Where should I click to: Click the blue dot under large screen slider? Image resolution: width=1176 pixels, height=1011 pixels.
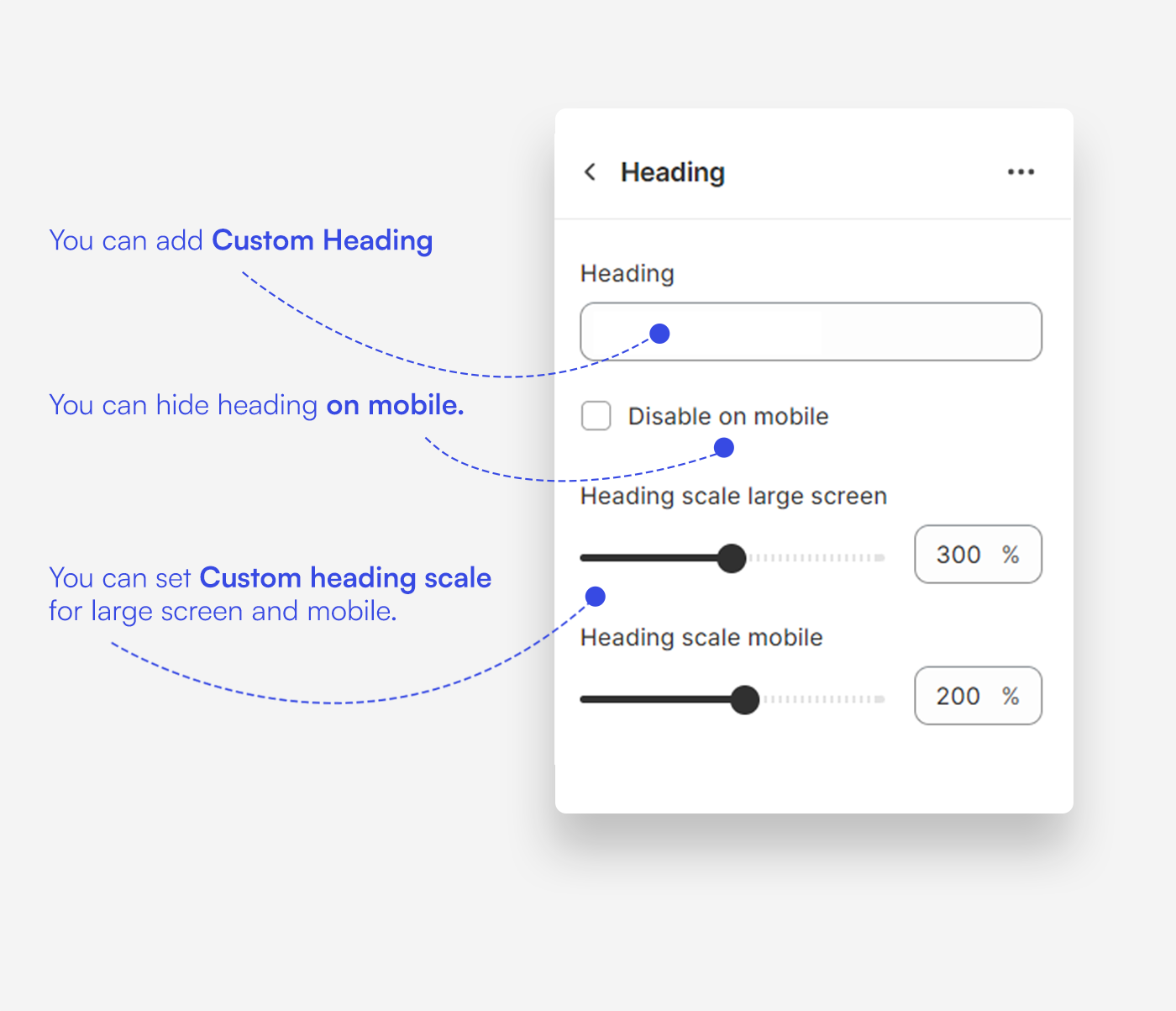point(596,597)
